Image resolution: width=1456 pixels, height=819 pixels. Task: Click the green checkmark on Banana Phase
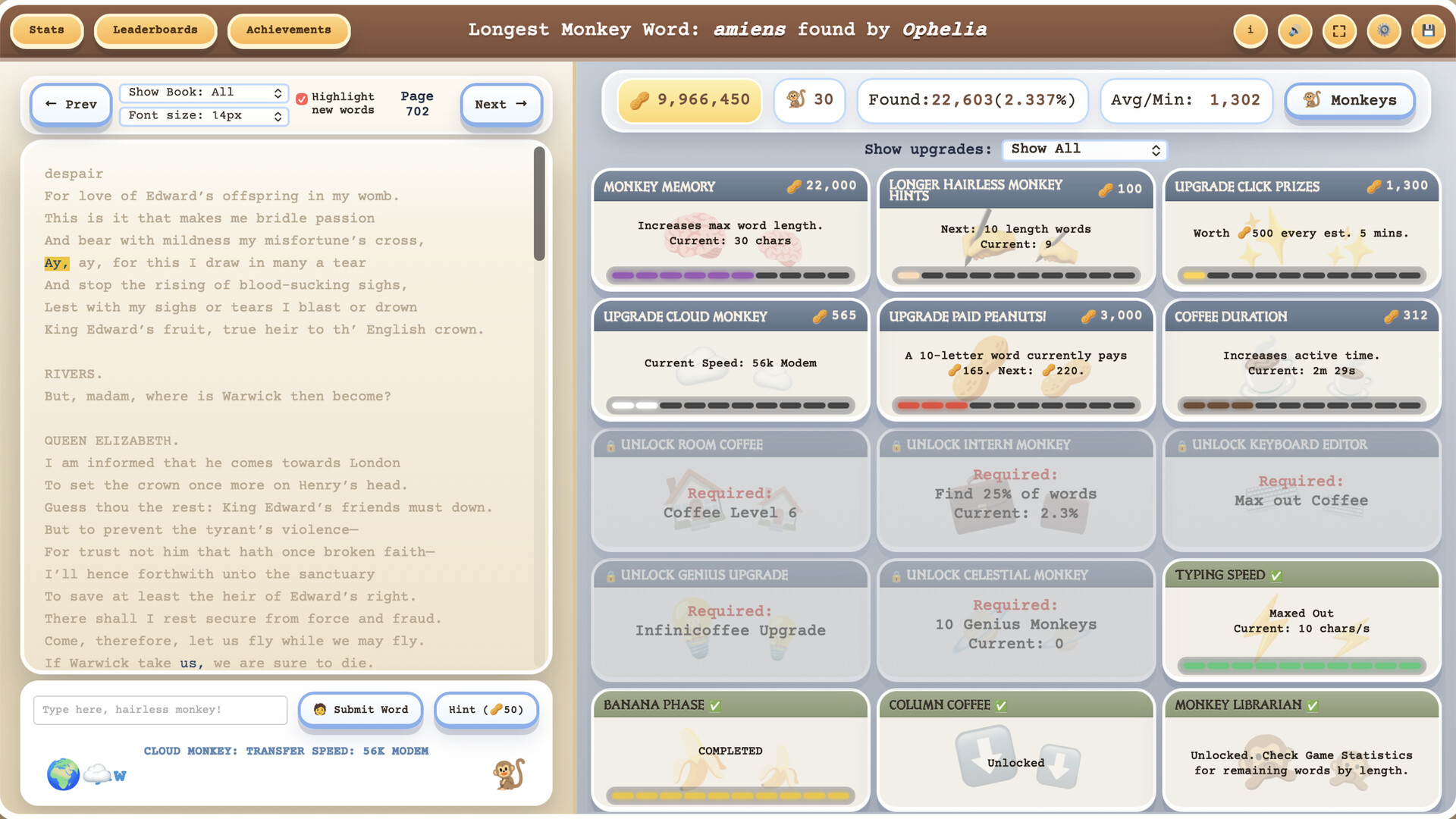click(715, 706)
